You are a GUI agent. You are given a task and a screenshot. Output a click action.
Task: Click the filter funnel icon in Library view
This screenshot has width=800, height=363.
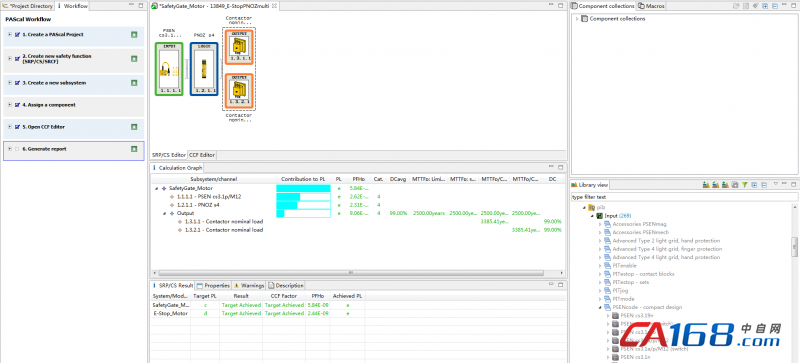(744, 185)
